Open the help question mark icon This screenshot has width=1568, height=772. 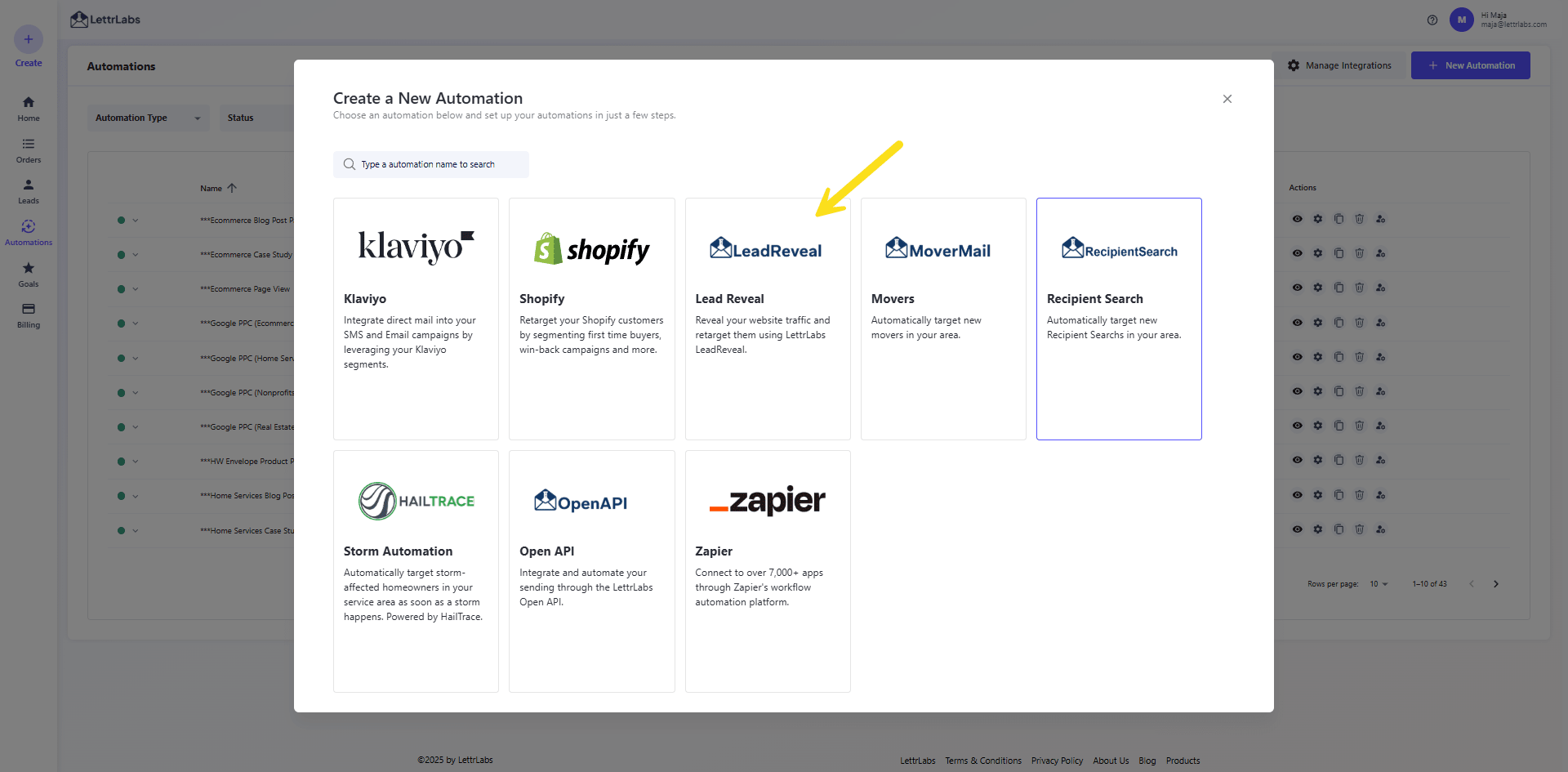pos(1432,20)
